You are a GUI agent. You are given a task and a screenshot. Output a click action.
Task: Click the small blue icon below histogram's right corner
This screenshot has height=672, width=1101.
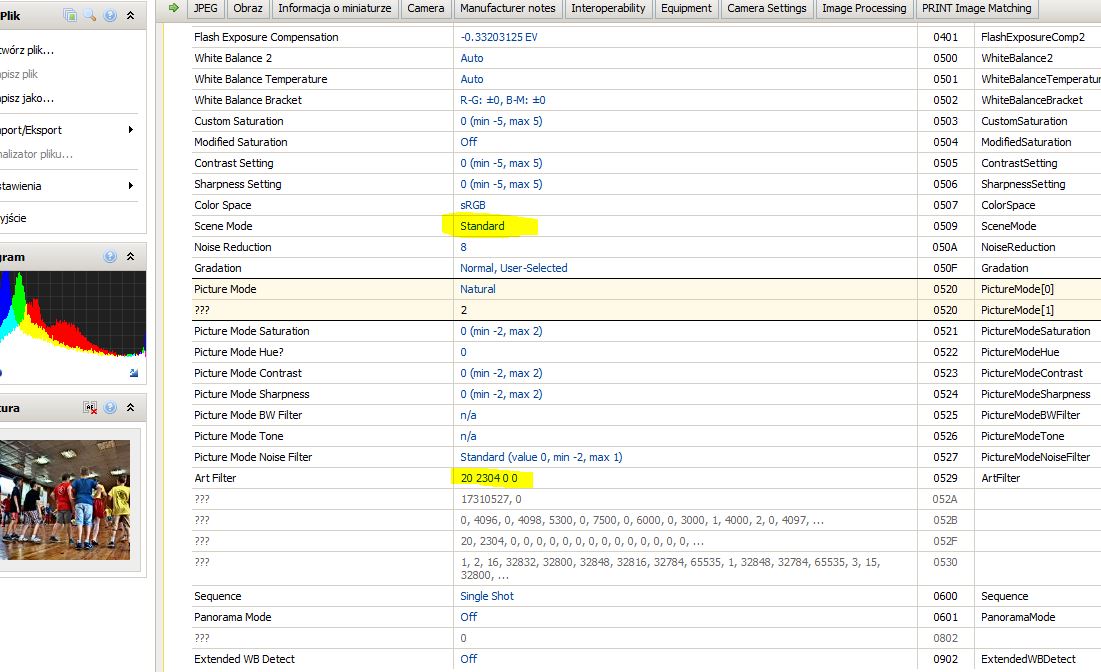point(134,373)
